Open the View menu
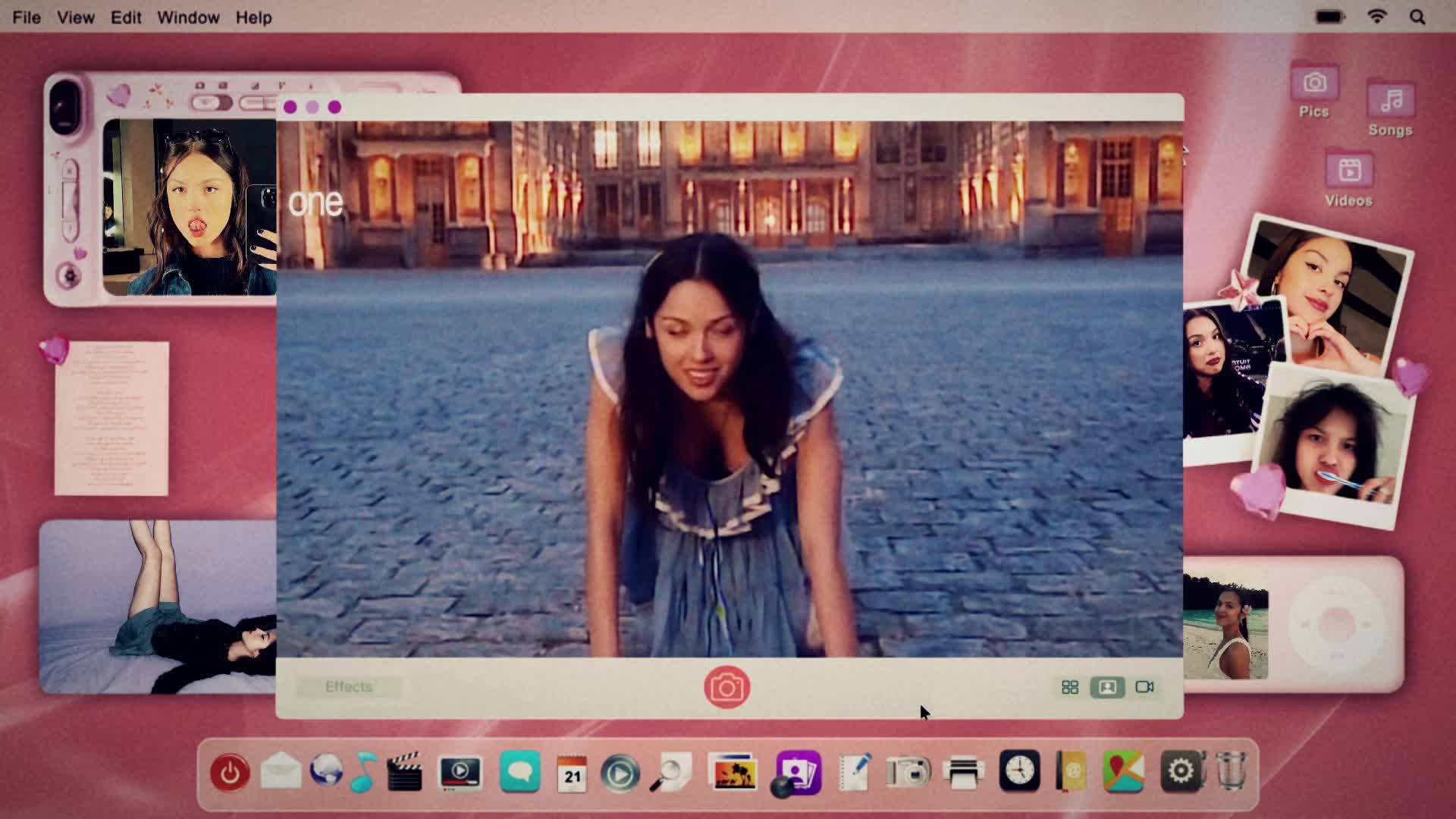 click(76, 17)
